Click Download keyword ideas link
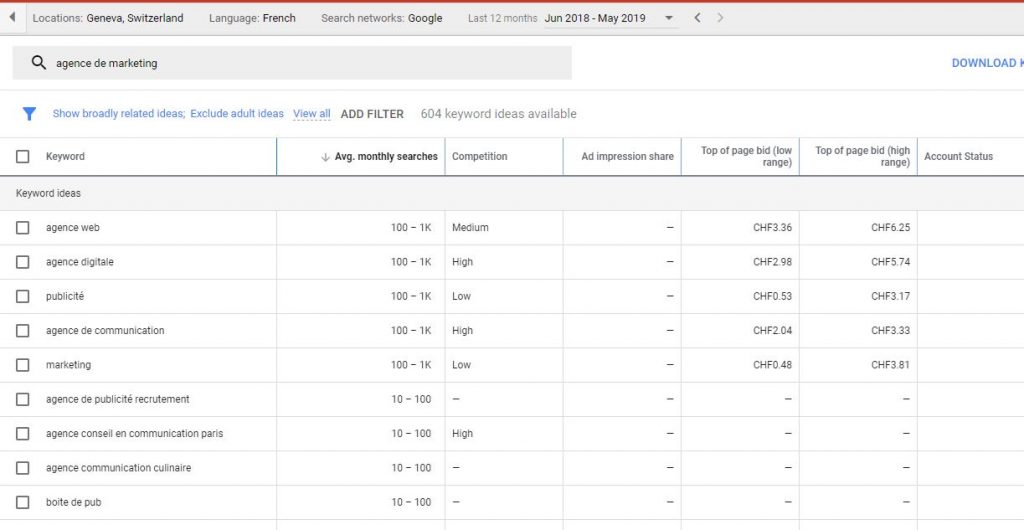 click(987, 63)
